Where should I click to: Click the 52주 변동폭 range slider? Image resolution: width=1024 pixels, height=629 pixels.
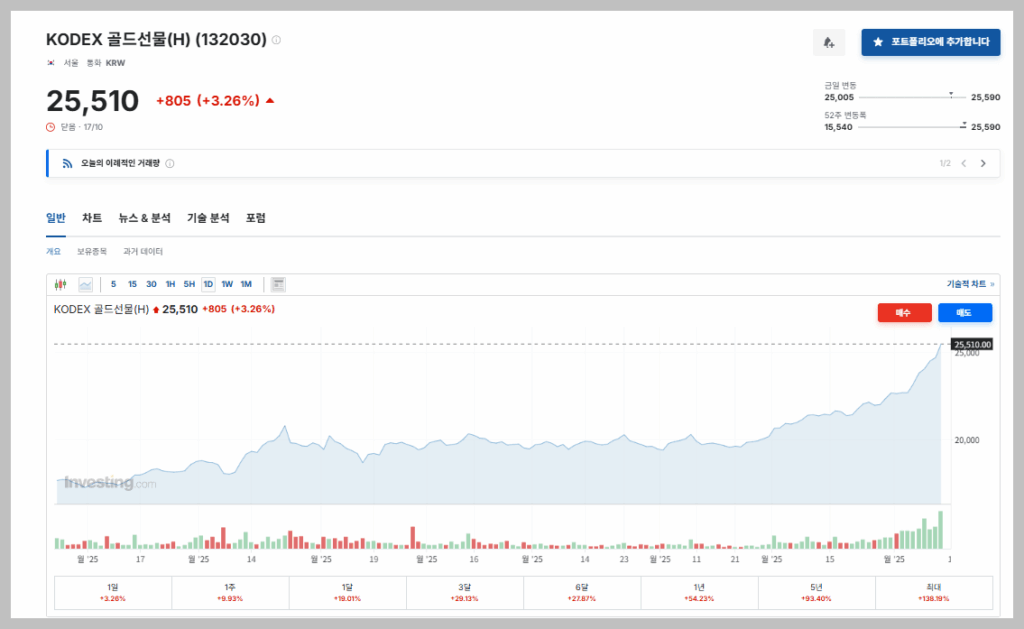click(x=911, y=127)
